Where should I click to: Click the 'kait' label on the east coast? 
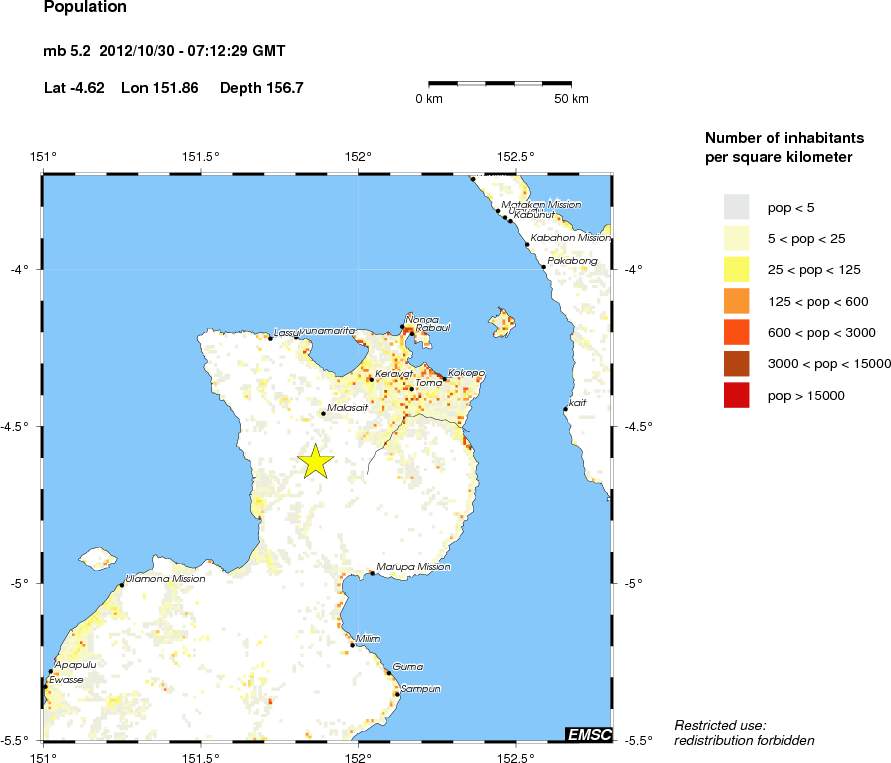point(577,403)
